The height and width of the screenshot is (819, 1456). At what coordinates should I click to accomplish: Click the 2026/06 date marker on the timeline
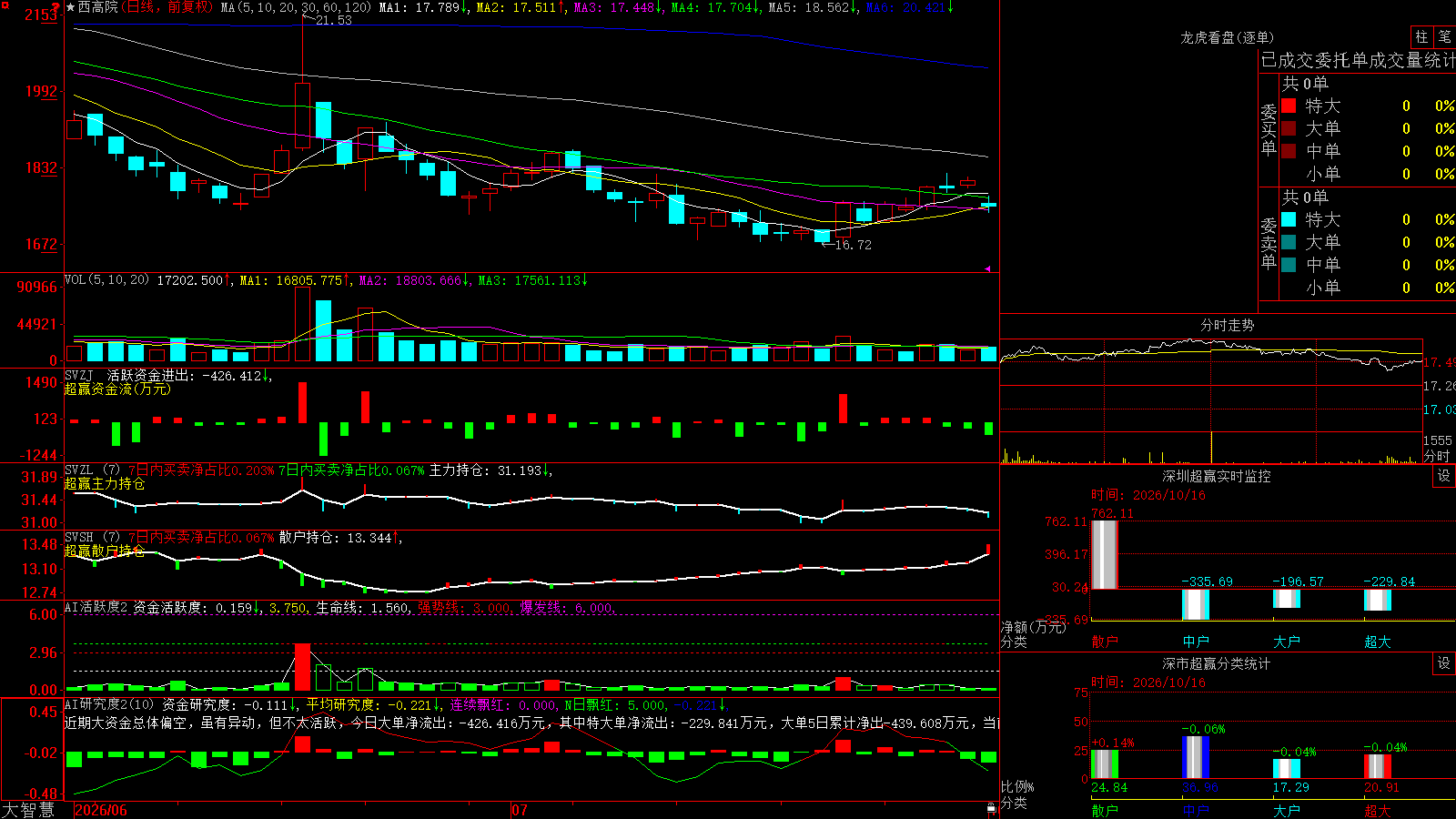[101, 810]
